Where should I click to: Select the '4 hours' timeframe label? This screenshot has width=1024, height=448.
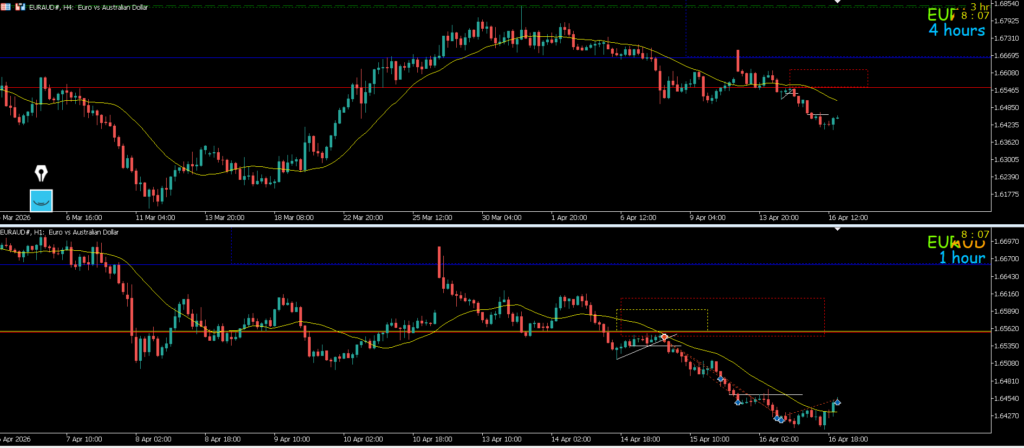[x=957, y=31]
